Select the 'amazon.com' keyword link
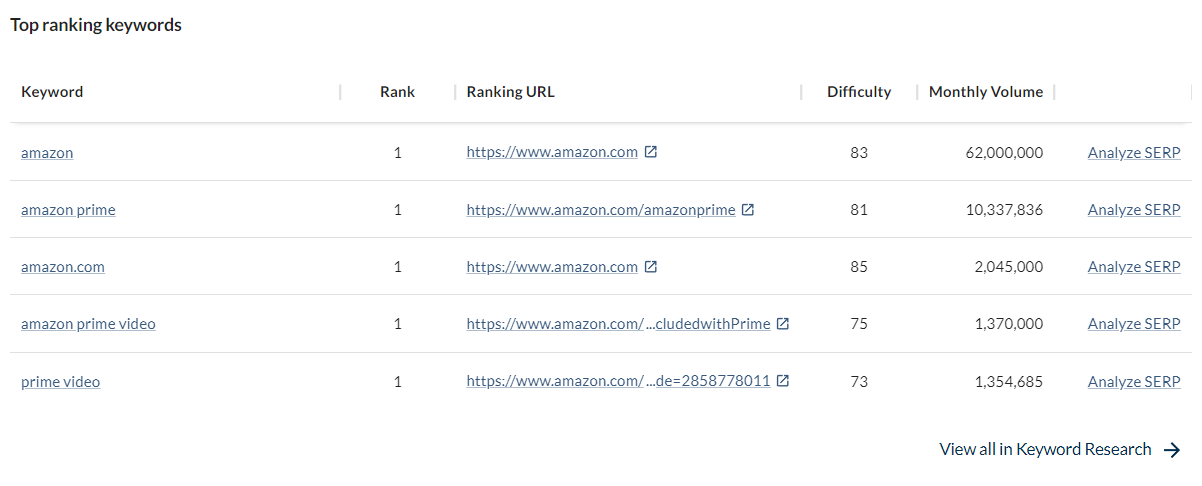1202x486 pixels. [63, 267]
